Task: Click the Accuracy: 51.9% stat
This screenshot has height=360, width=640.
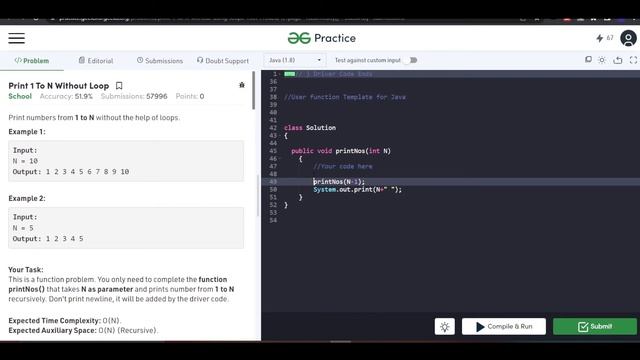Action: click(x=66, y=96)
